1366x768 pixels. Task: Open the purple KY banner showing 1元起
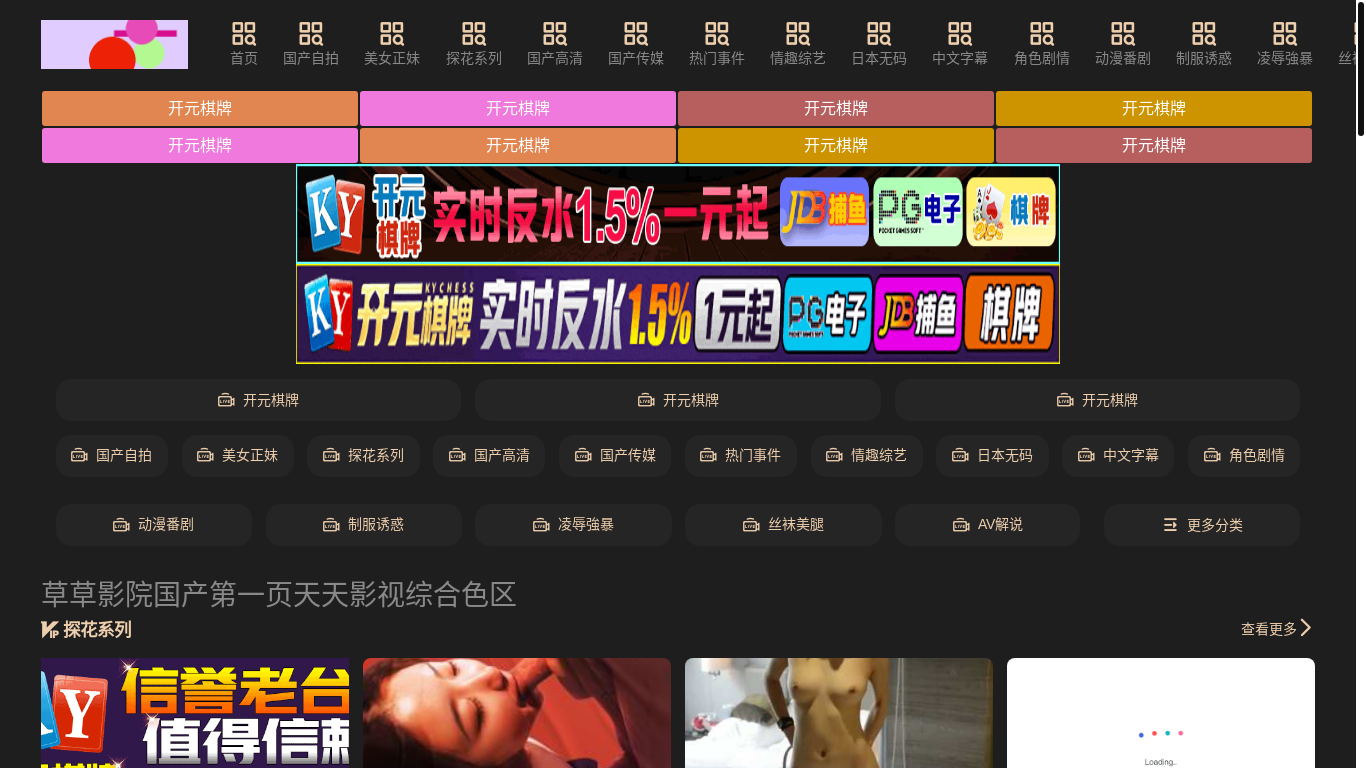point(678,314)
